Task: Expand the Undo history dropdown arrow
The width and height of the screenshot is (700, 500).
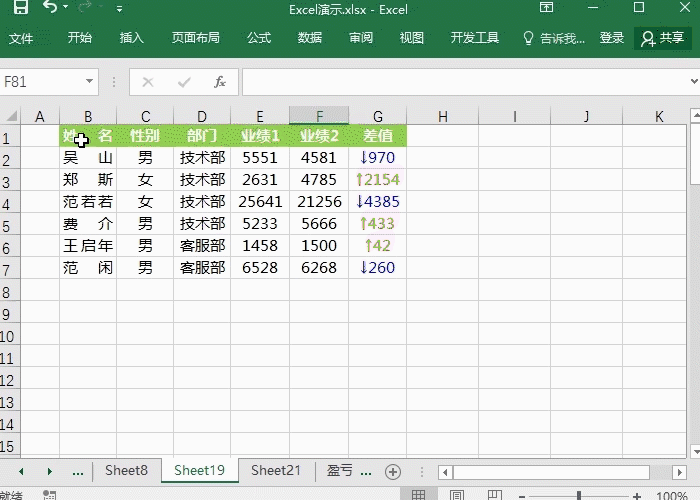Action: click(66, 9)
